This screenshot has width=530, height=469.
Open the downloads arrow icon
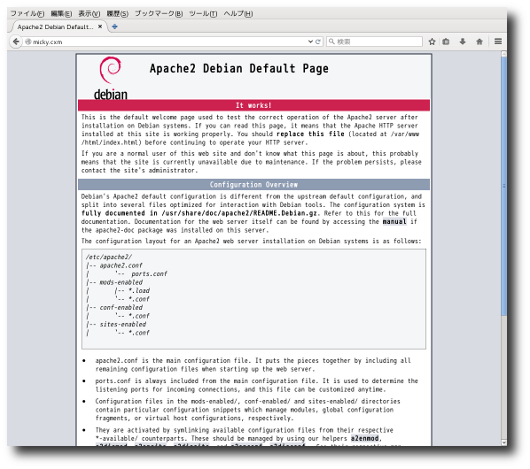click(463, 42)
